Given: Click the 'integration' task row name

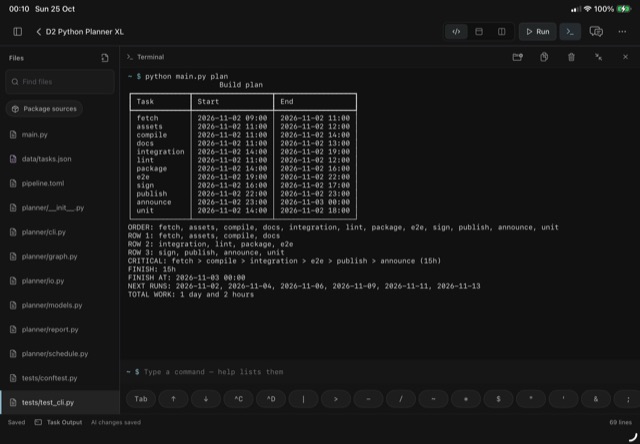Looking at the screenshot, I should (x=160, y=152).
